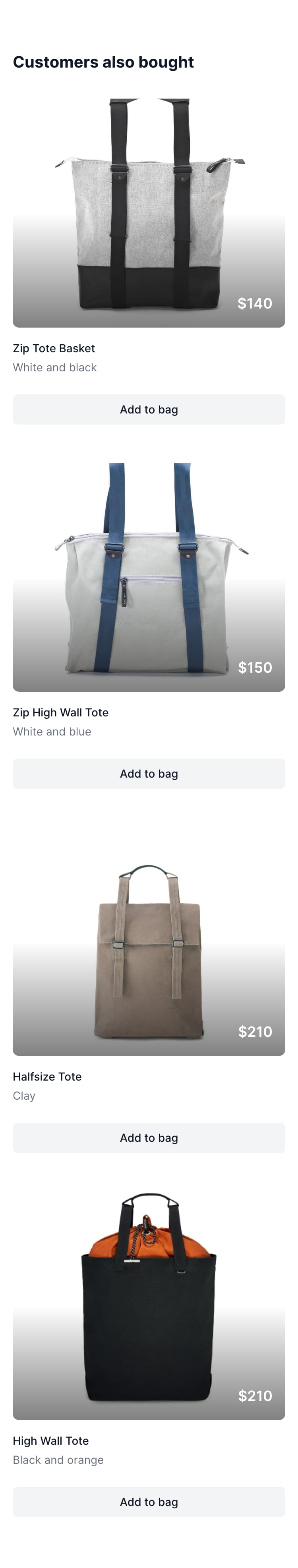Viewport: 298px width, 1568px height.
Task: Open the Zip High Wall Tote image
Action: coord(149,577)
